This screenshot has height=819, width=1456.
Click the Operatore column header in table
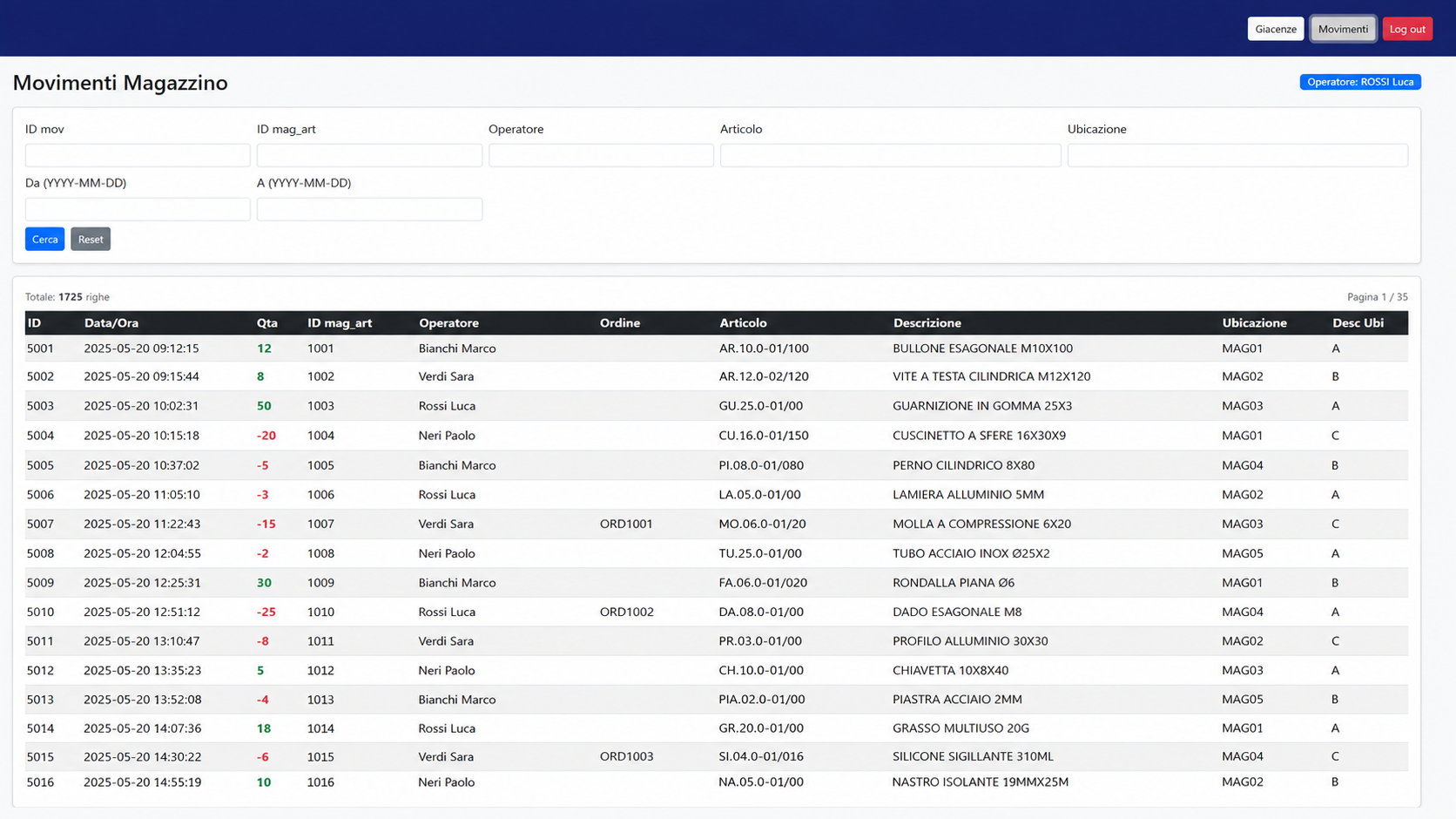(448, 322)
